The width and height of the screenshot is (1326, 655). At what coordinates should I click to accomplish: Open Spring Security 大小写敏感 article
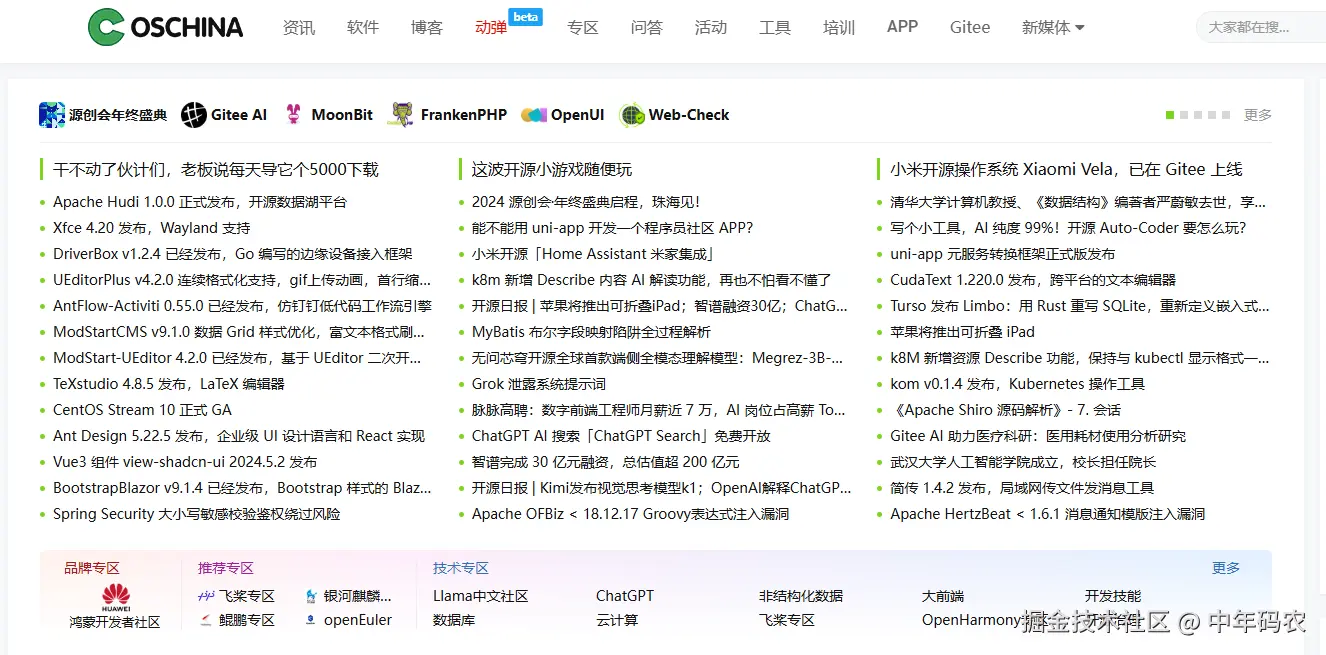(197, 514)
